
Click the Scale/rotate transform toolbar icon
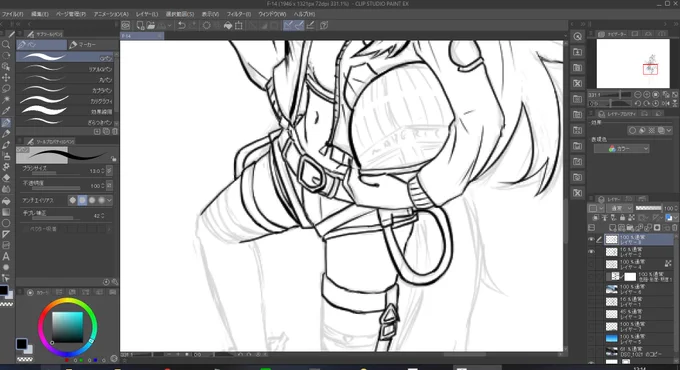(239, 25)
